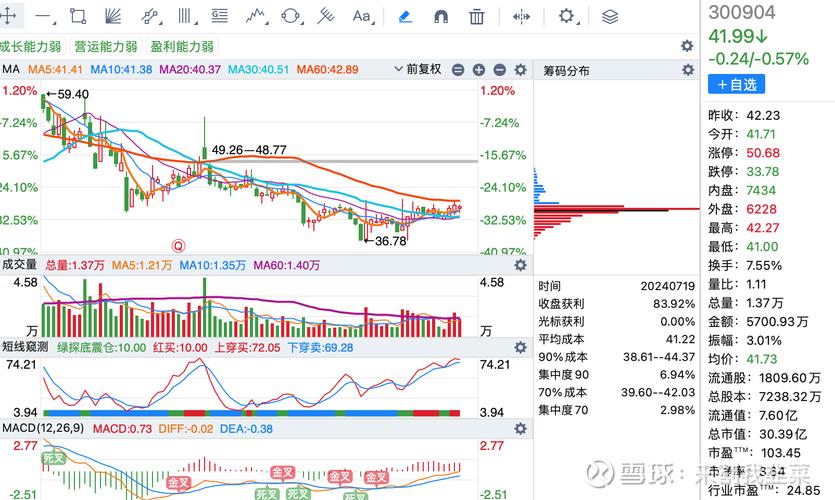Select the 筹码分布 panel title
835x500 pixels.
coord(566,70)
